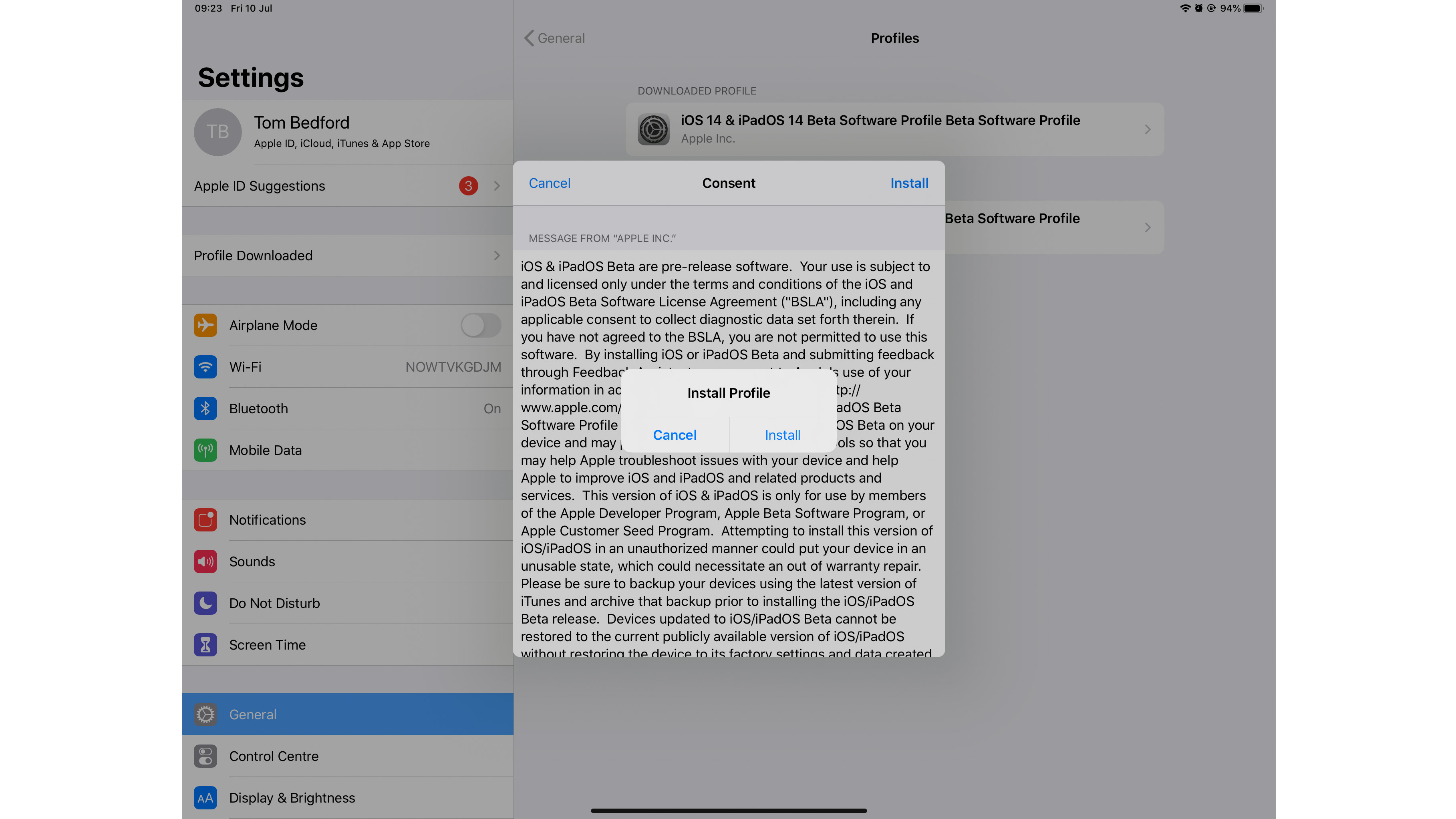Screen dimensions: 1456x819
Task: Go back to General
Action: [554, 38]
